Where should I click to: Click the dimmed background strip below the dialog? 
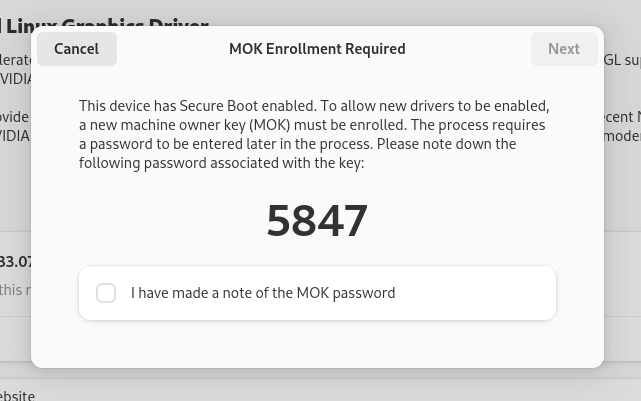click(x=320, y=385)
